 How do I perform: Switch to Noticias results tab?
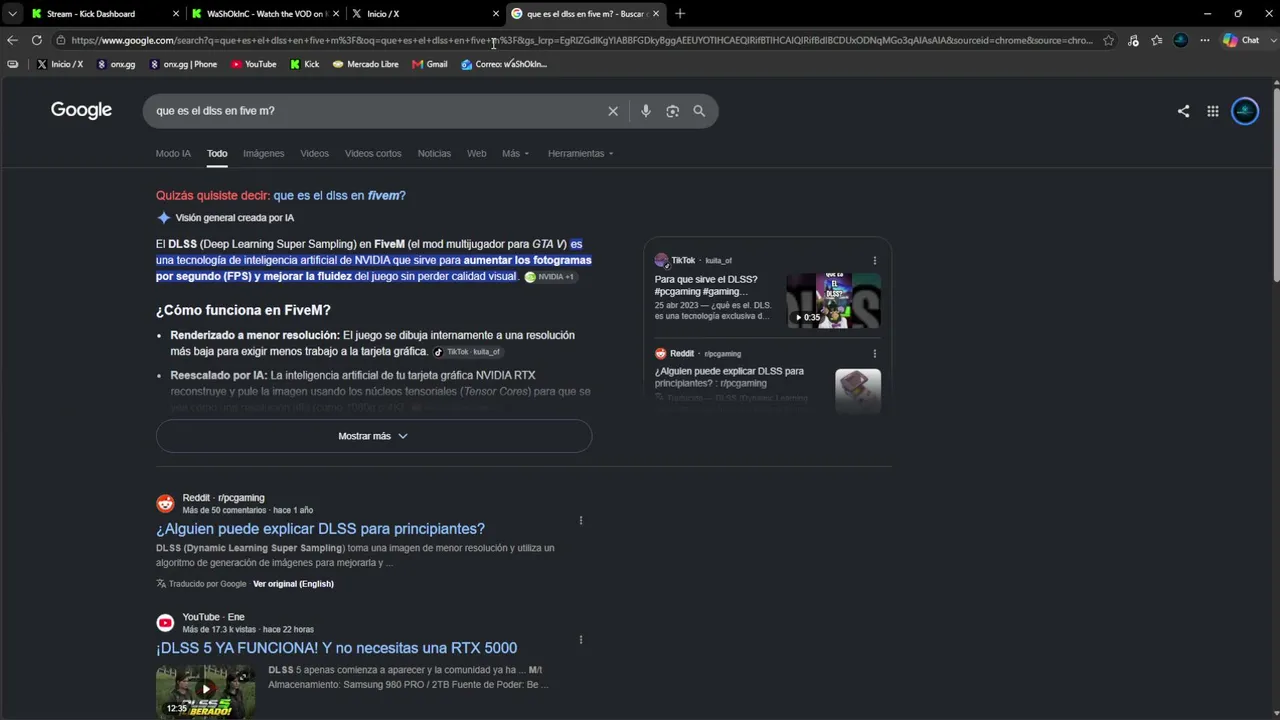434,154
